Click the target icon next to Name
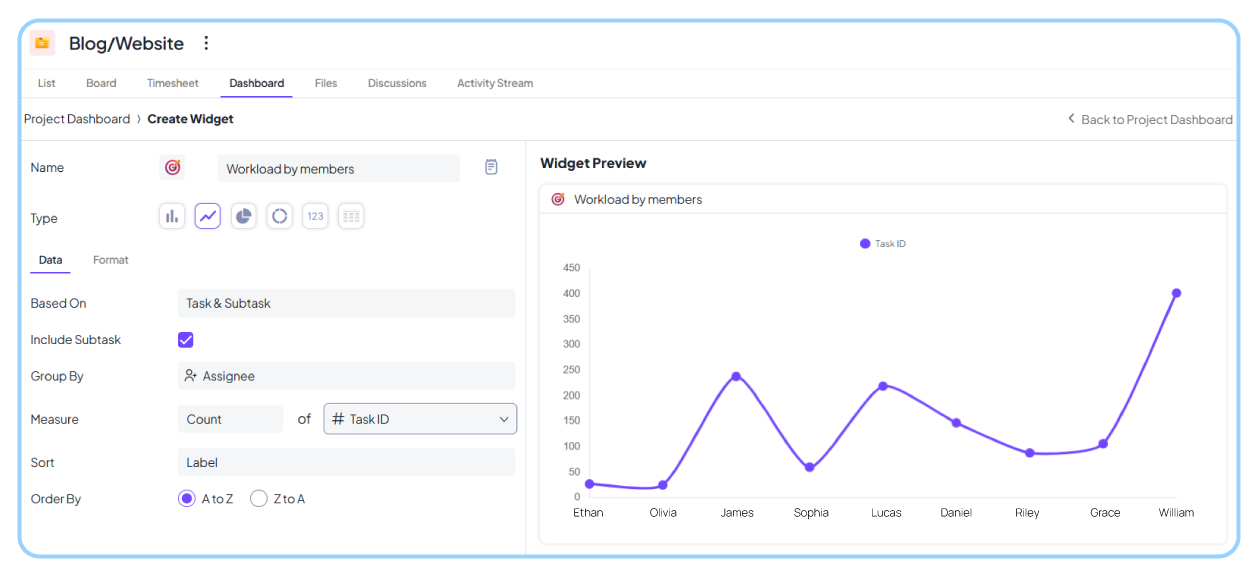The width and height of the screenshot is (1258, 577). 172,168
